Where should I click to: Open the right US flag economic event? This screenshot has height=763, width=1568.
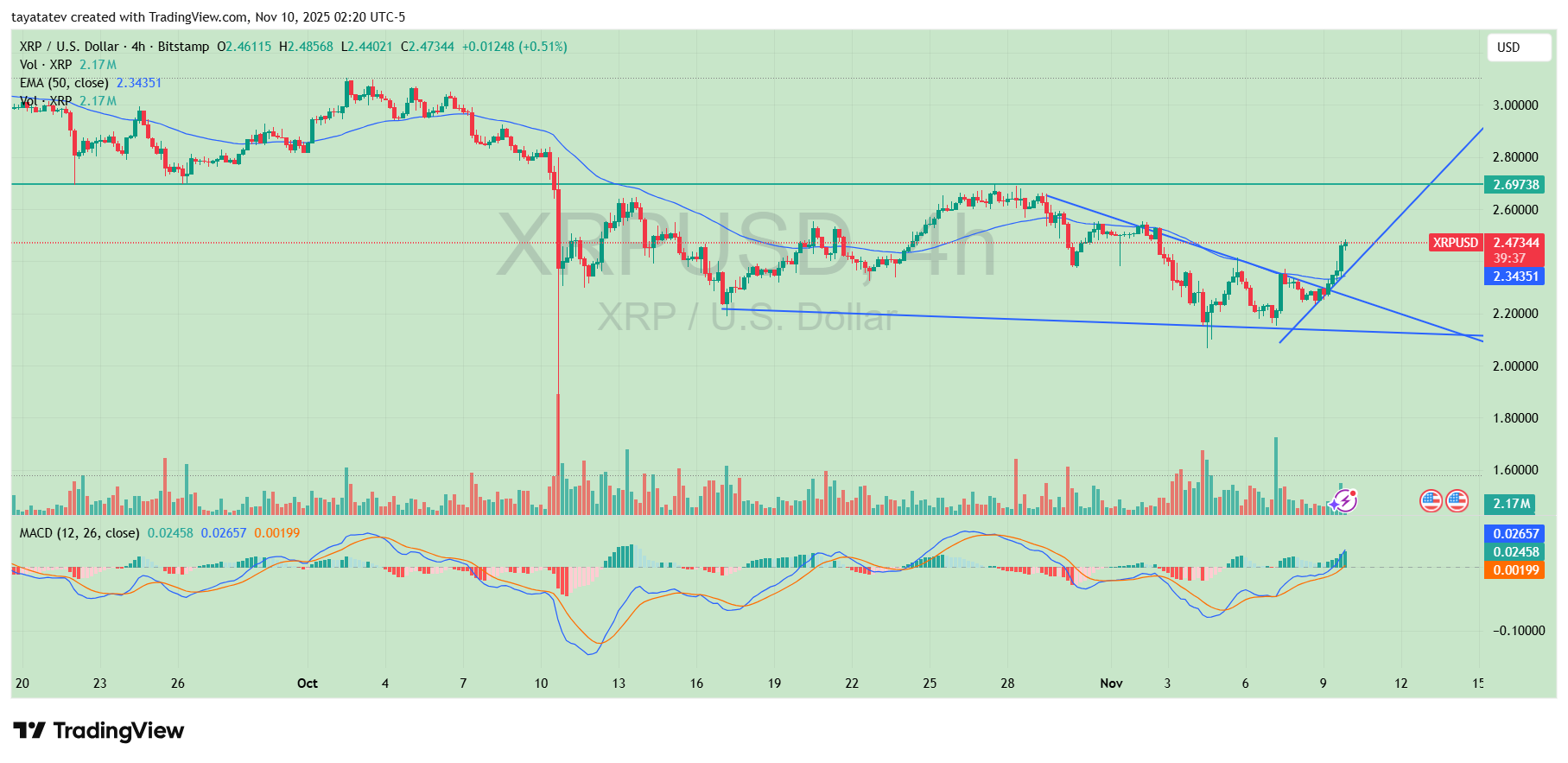(x=1457, y=500)
